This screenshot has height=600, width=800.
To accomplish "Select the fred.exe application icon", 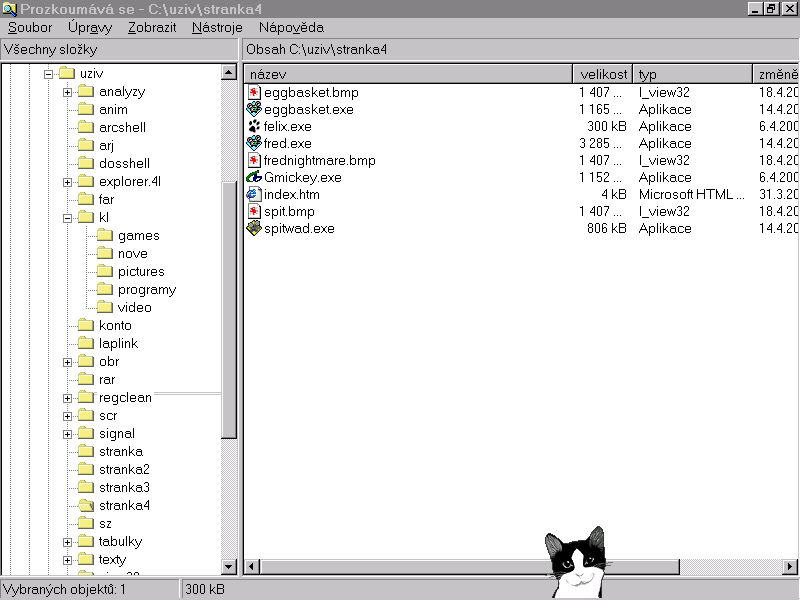I will [254, 144].
